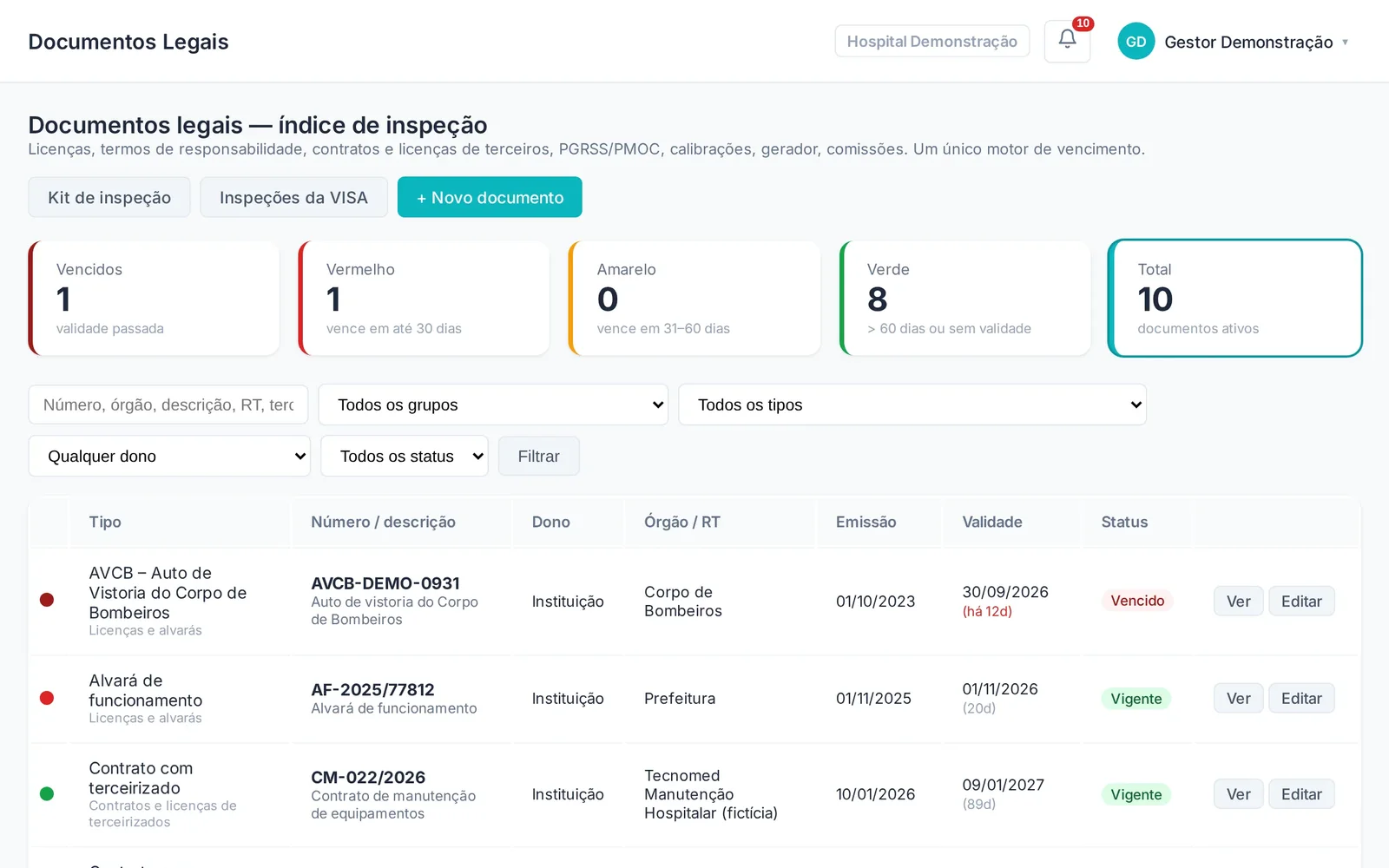Click + Novo documento button

[x=490, y=197]
